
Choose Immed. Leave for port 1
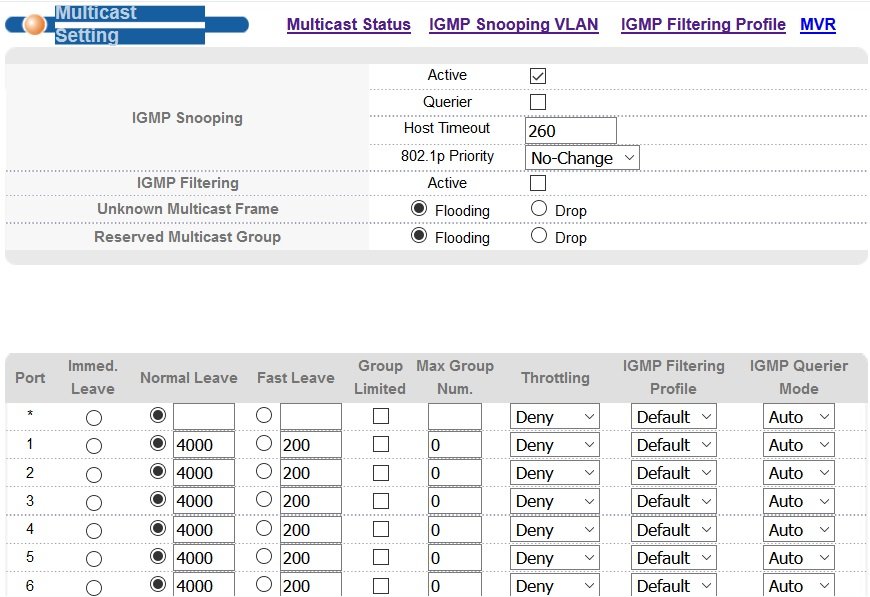(x=94, y=445)
